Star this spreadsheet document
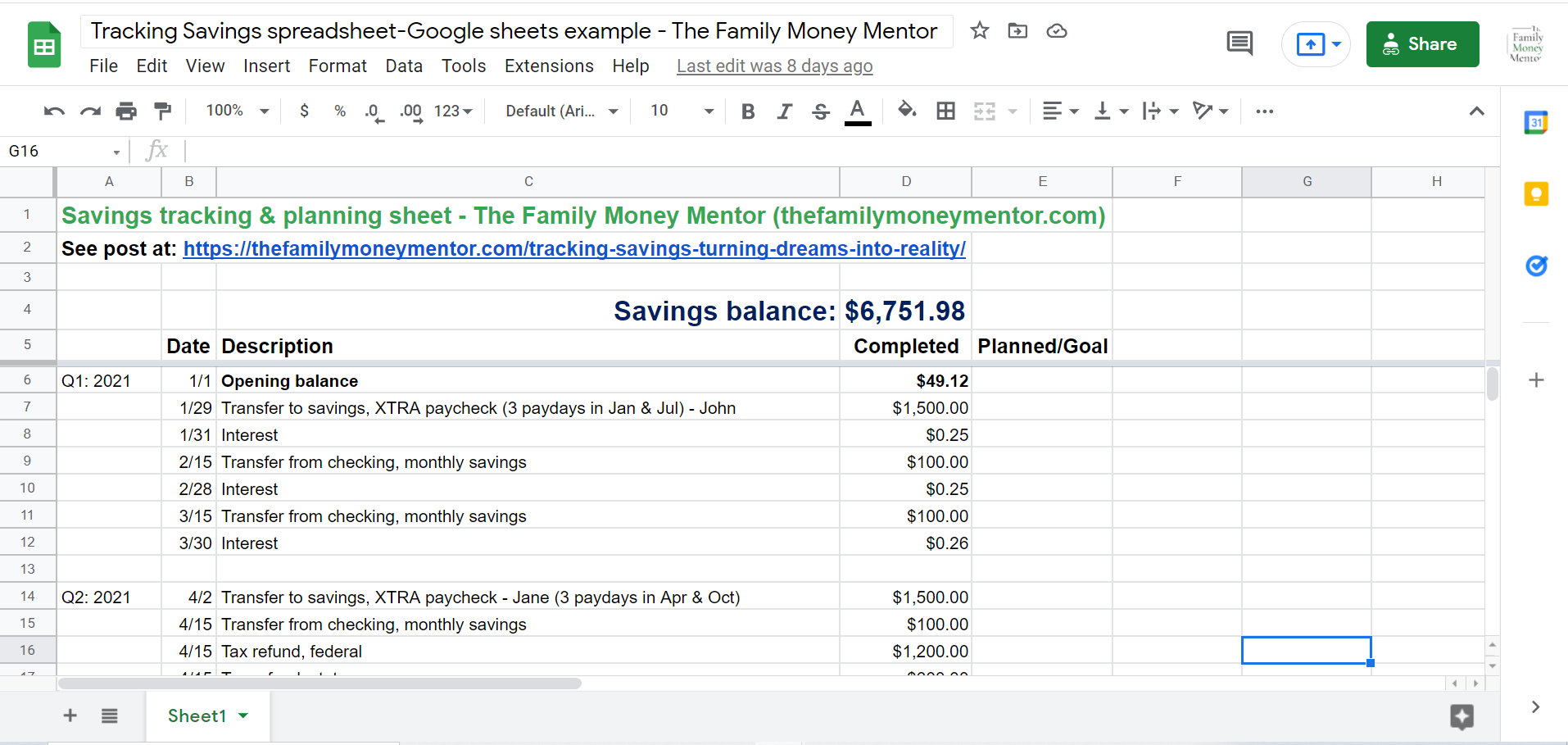The width and height of the screenshot is (1568, 745). pos(979,31)
